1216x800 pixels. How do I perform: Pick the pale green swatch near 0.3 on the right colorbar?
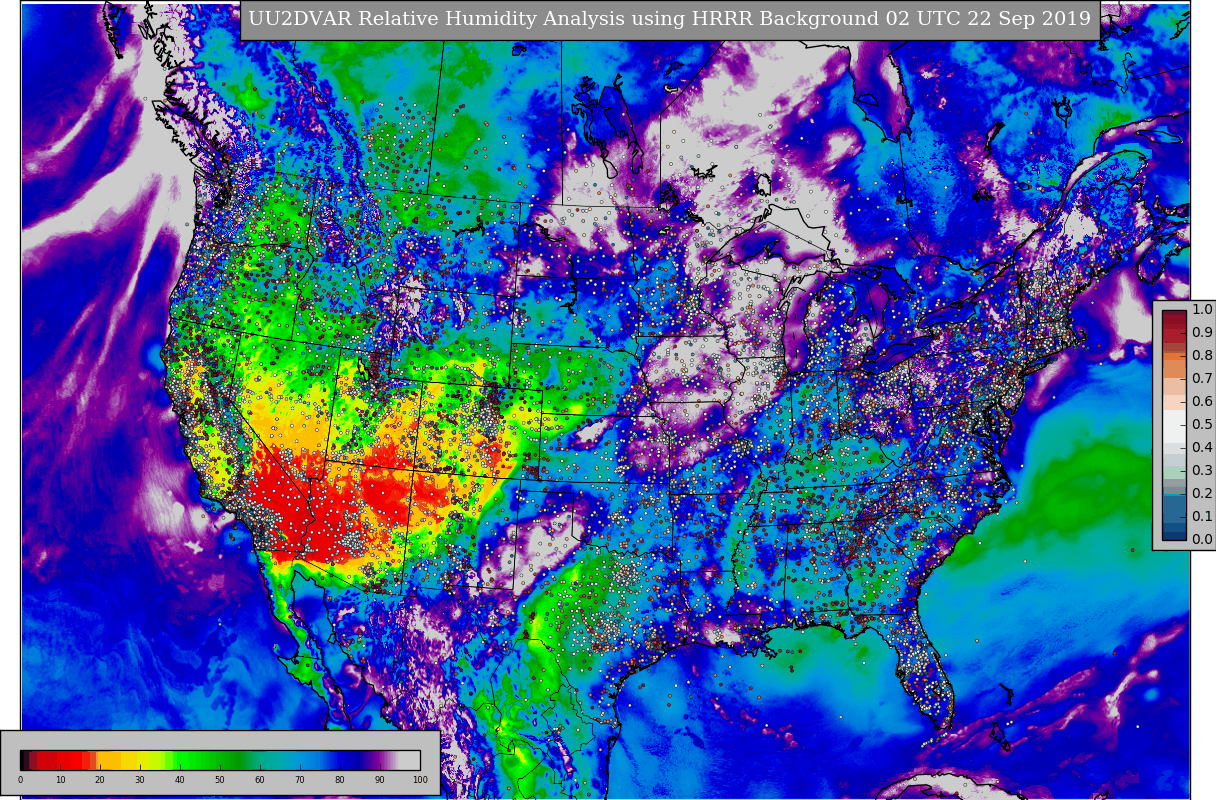pyautogui.click(x=1175, y=472)
